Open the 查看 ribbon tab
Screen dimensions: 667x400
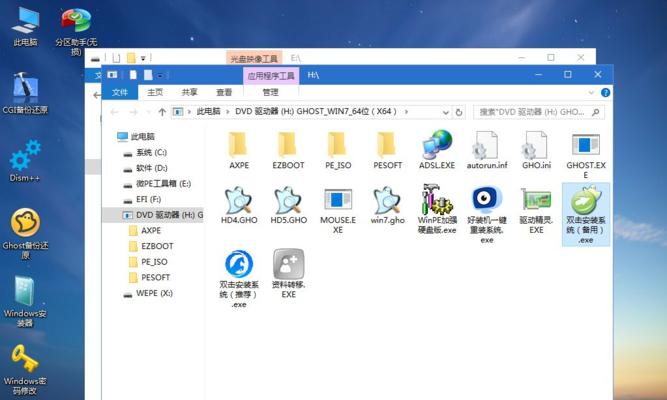(224, 92)
